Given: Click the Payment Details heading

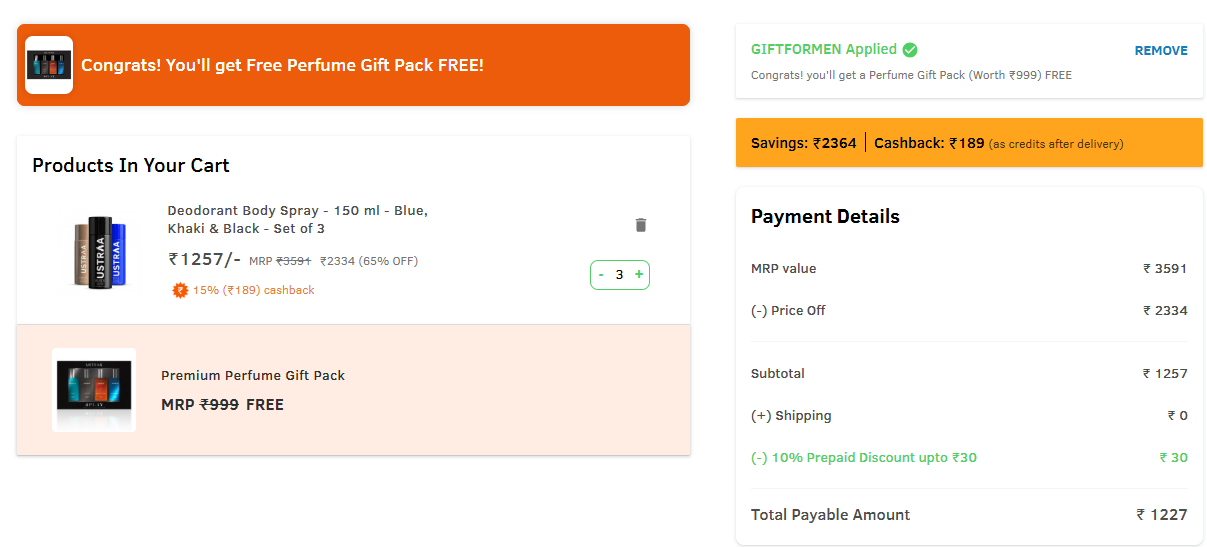Looking at the screenshot, I should coord(825,216).
